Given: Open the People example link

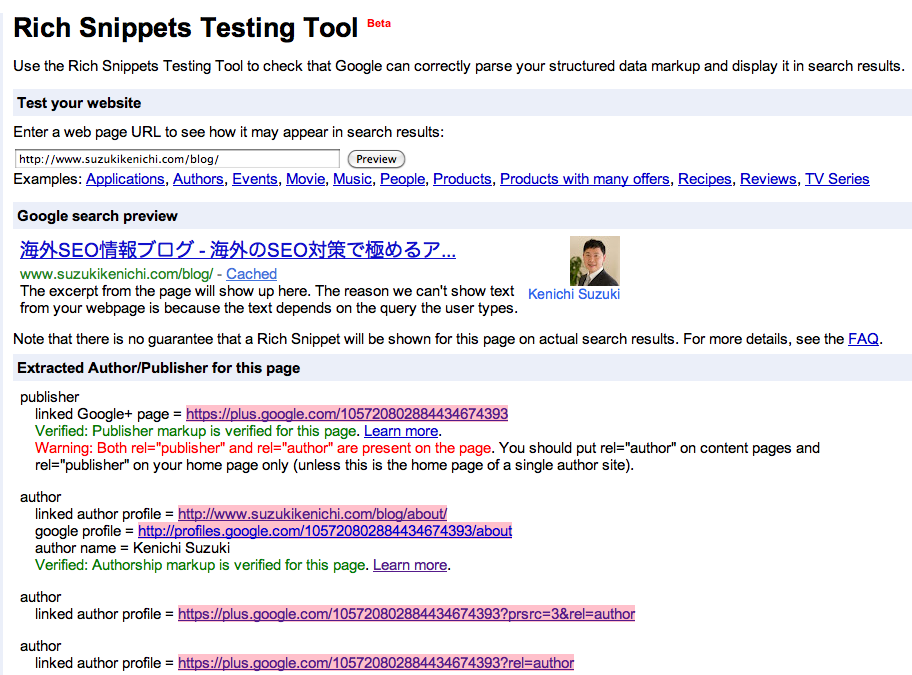Looking at the screenshot, I should click(402, 179).
